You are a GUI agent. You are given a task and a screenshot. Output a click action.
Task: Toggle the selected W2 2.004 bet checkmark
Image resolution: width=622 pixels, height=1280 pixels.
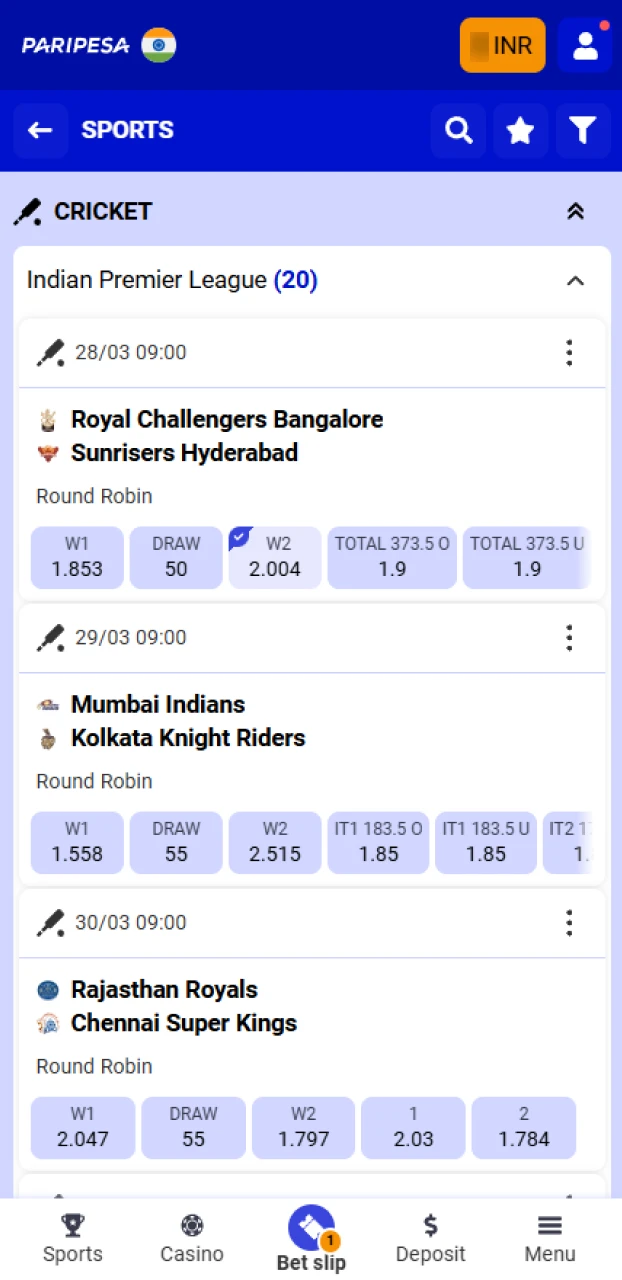pos(240,536)
